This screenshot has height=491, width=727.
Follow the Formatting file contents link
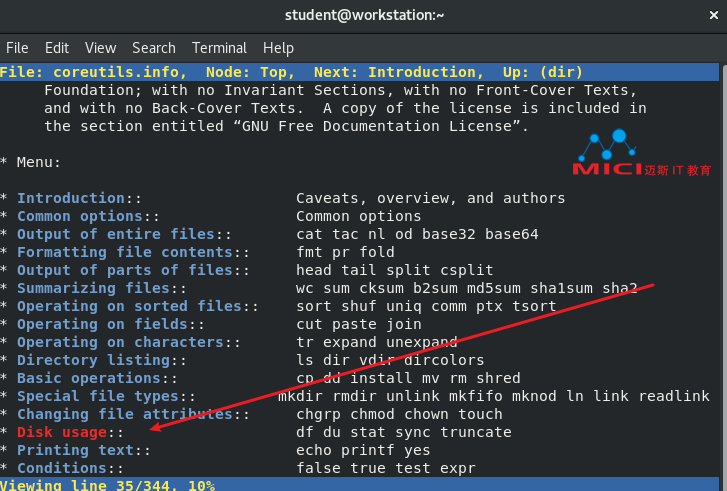pyautogui.click(x=125, y=253)
